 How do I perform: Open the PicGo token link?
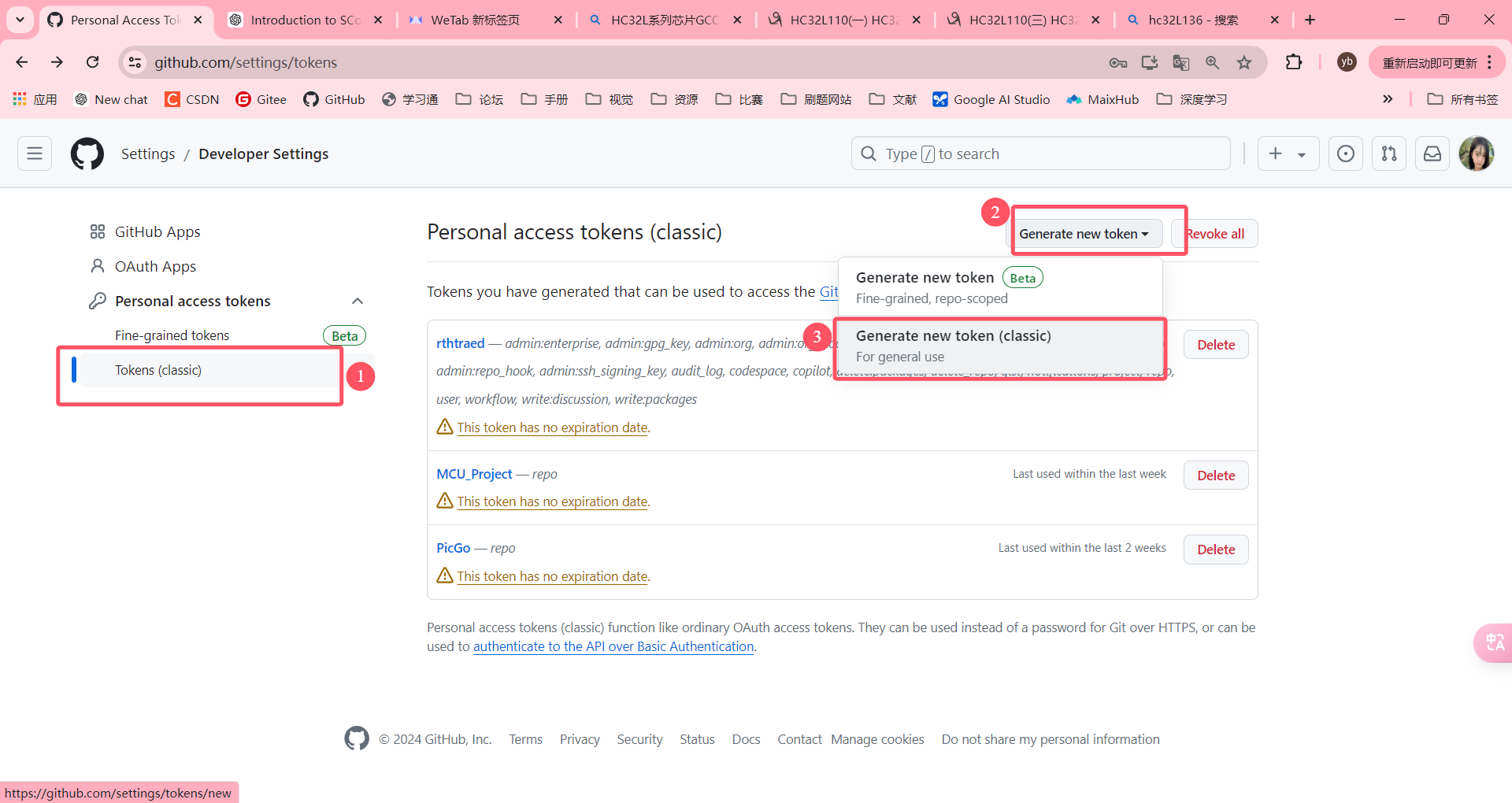(454, 548)
